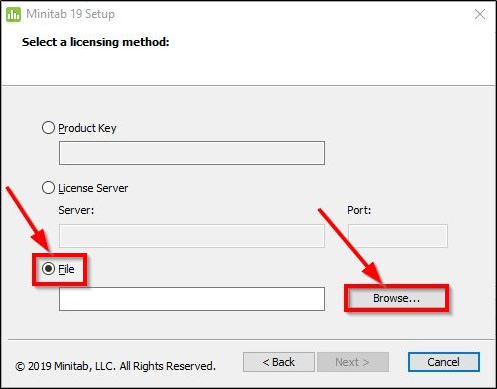The image size is (497, 389).
Task: Cancel the Minitab setup
Action: click(x=444, y=362)
